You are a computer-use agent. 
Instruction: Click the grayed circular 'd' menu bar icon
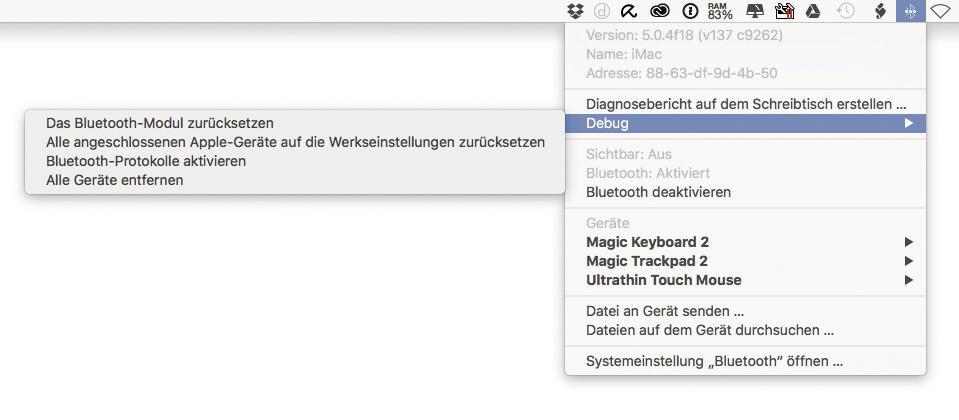601,11
